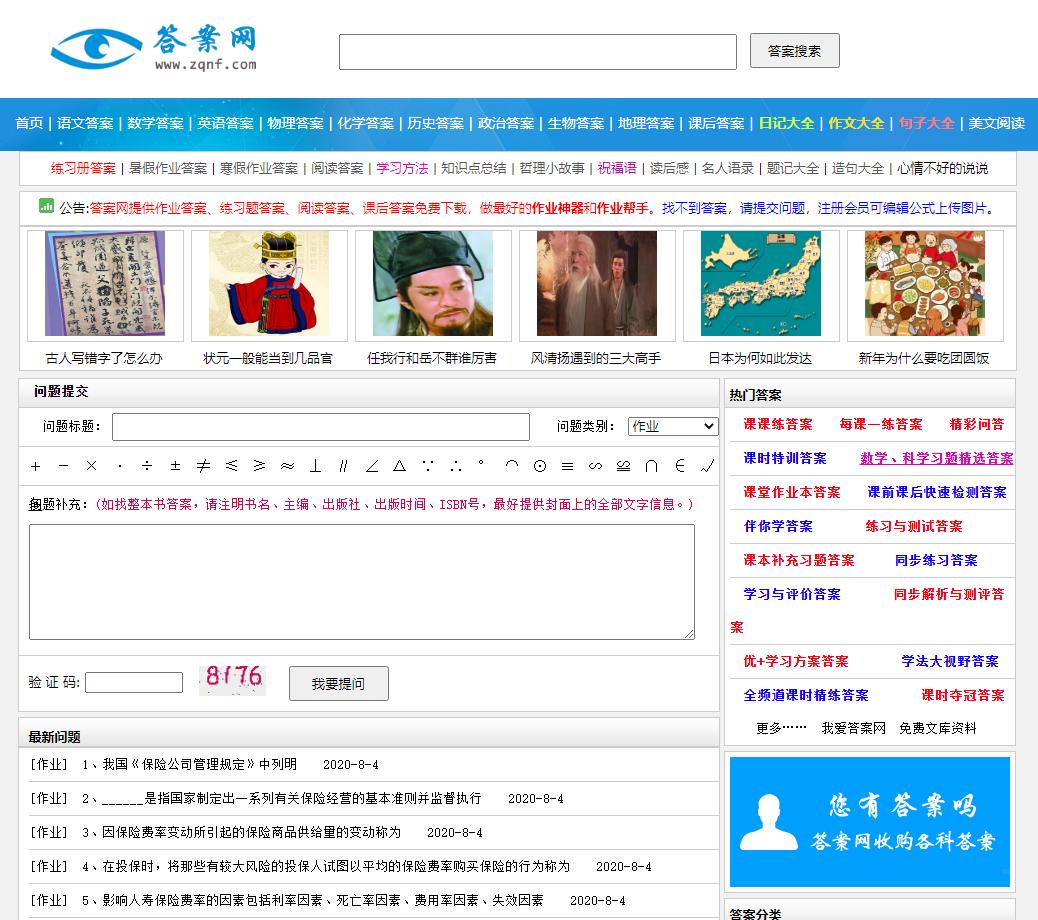Open the 数学答案 section in the navigation bar

click(156, 122)
